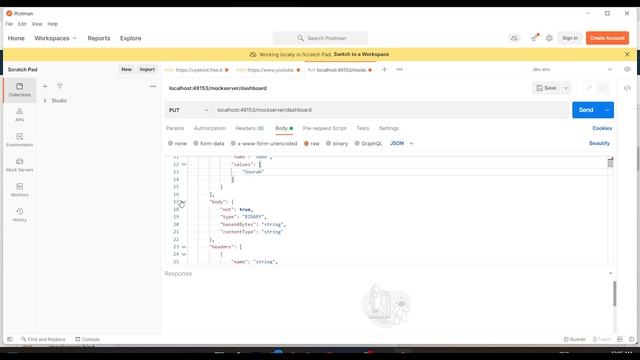Switch to the Pre-request Script tab
This screenshot has width=640, height=360.
click(324, 128)
